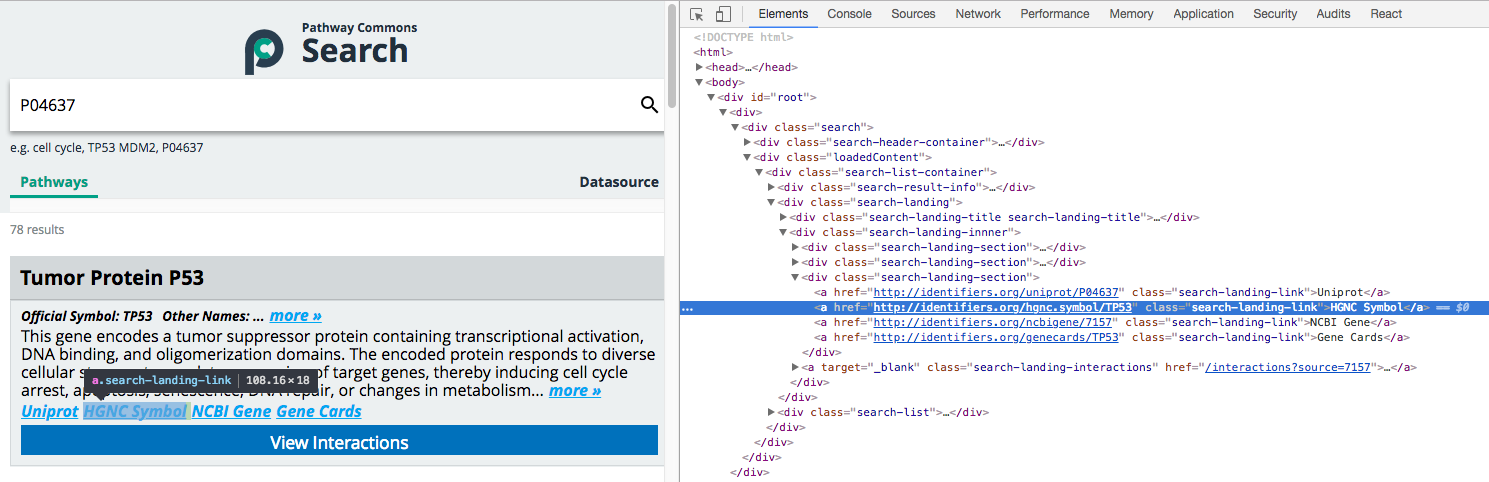The height and width of the screenshot is (482, 1489).
Task: Click the example queries hint text
Action: (x=107, y=148)
